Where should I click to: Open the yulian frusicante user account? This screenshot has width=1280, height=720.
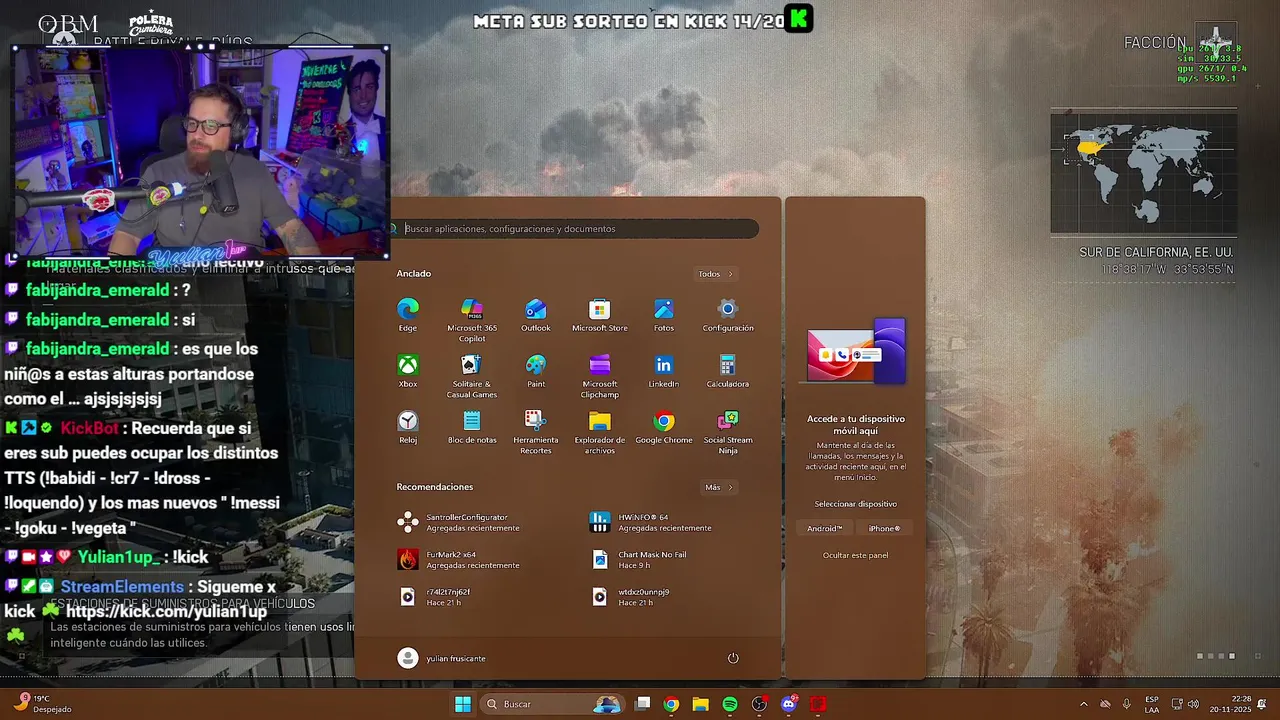tap(441, 658)
